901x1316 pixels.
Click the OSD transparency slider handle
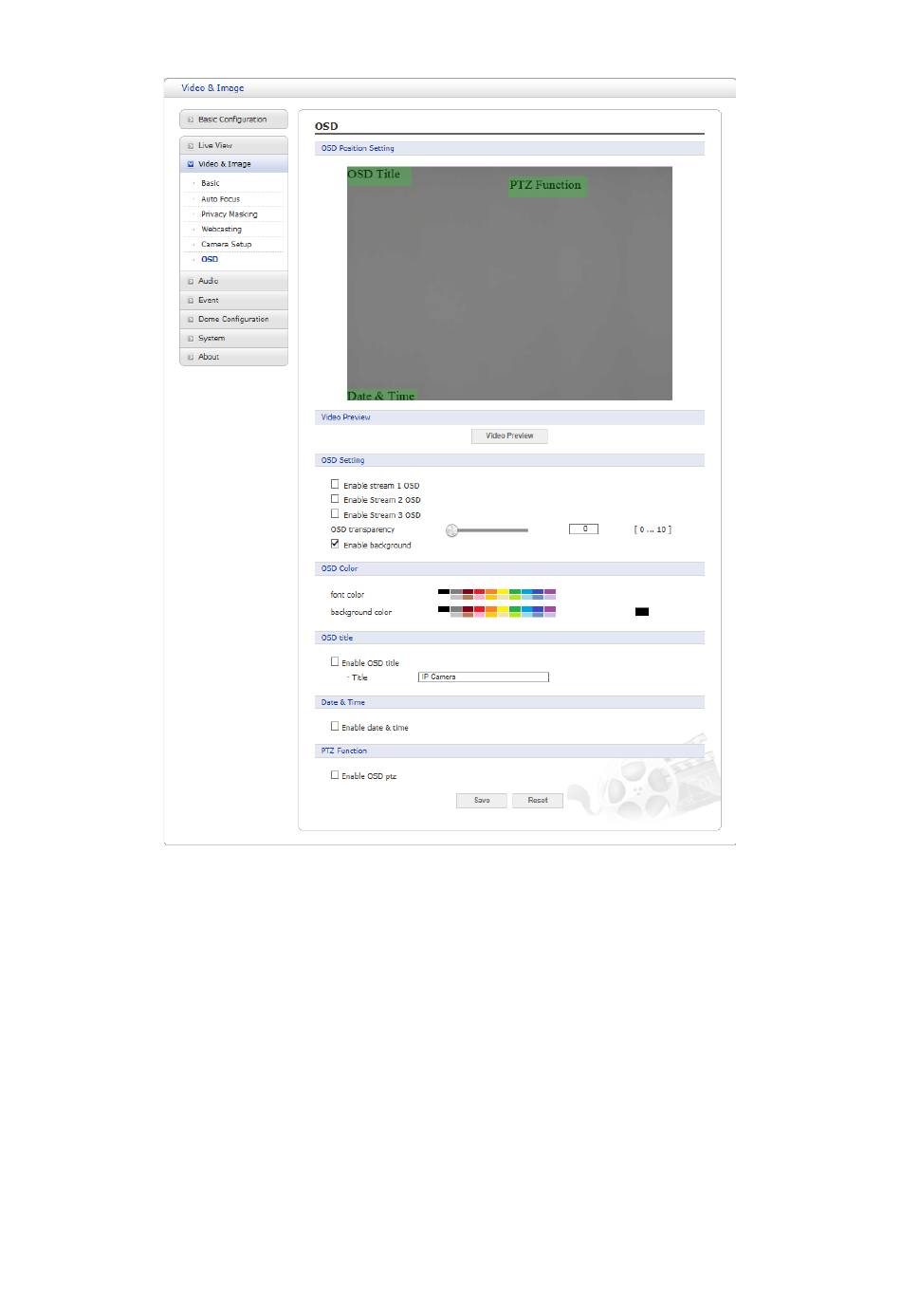click(x=452, y=530)
